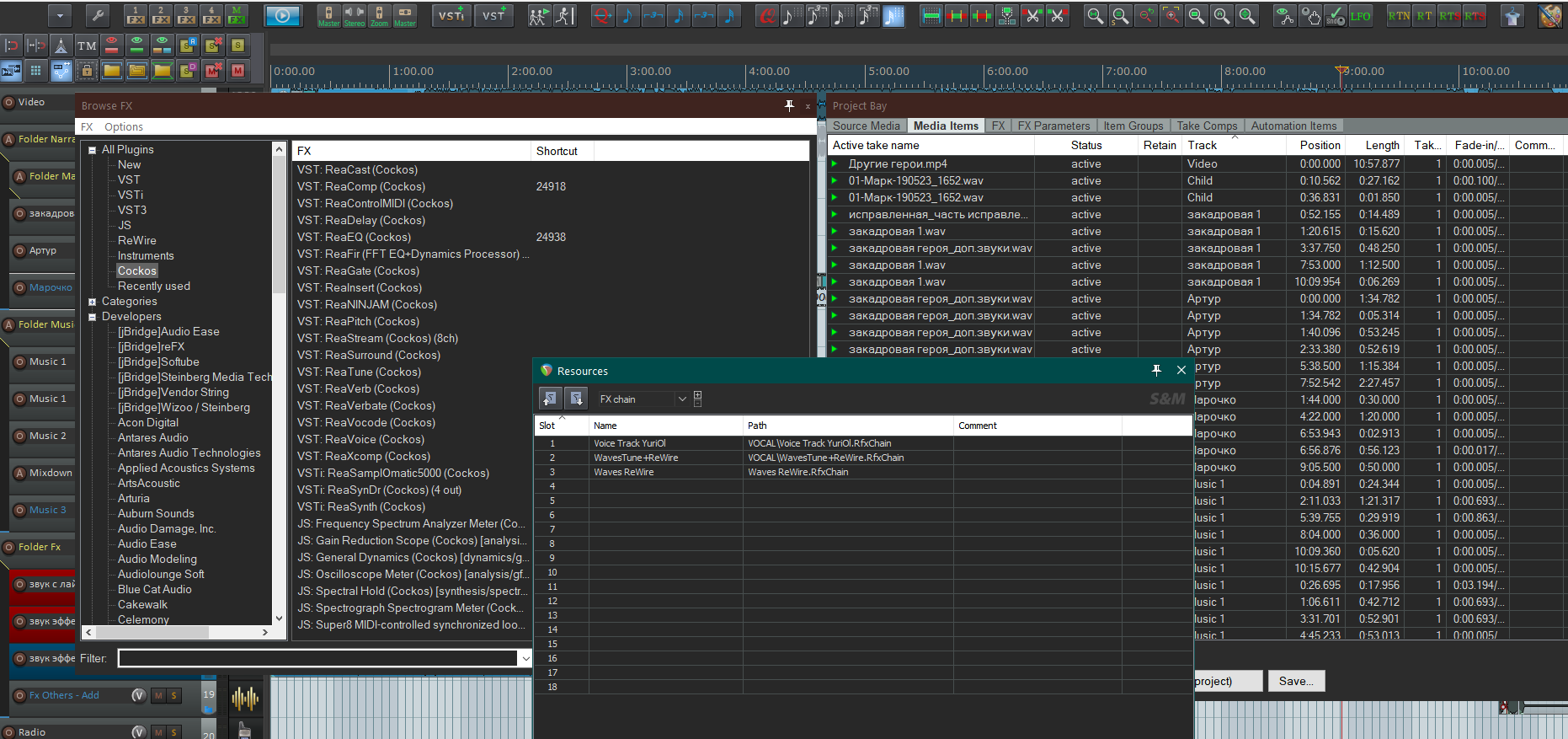1568x739 pixels.
Task: Expand the Categories tree node
Action: [x=93, y=302]
